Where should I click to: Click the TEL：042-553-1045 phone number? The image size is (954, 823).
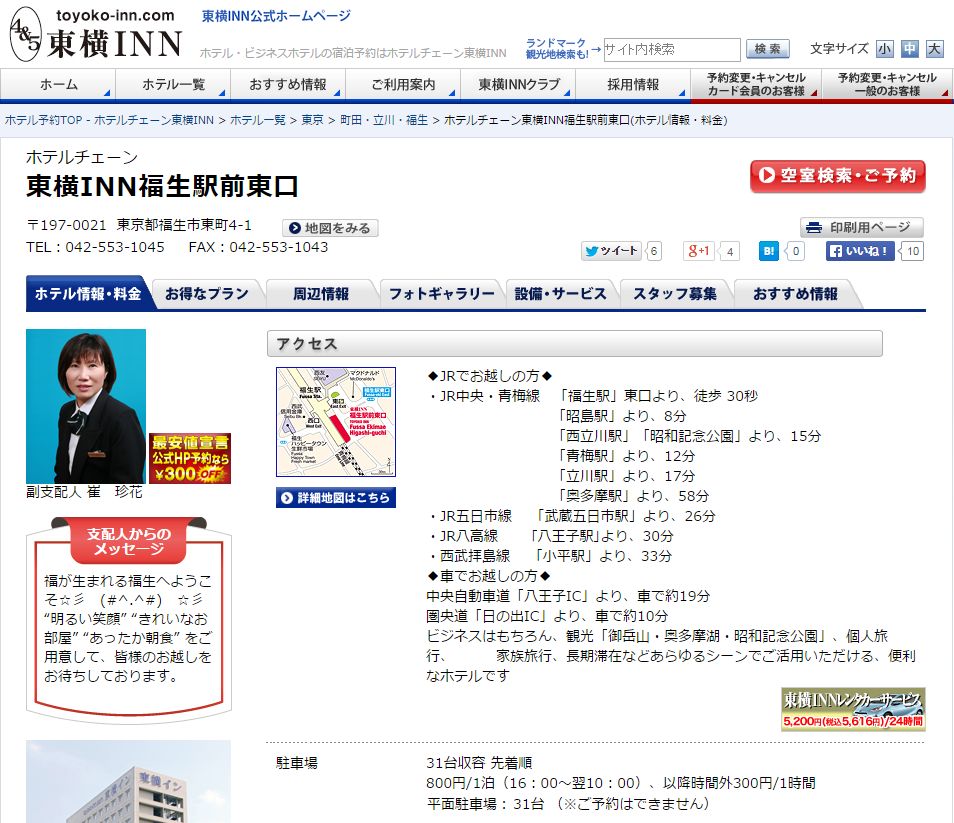click(x=95, y=247)
